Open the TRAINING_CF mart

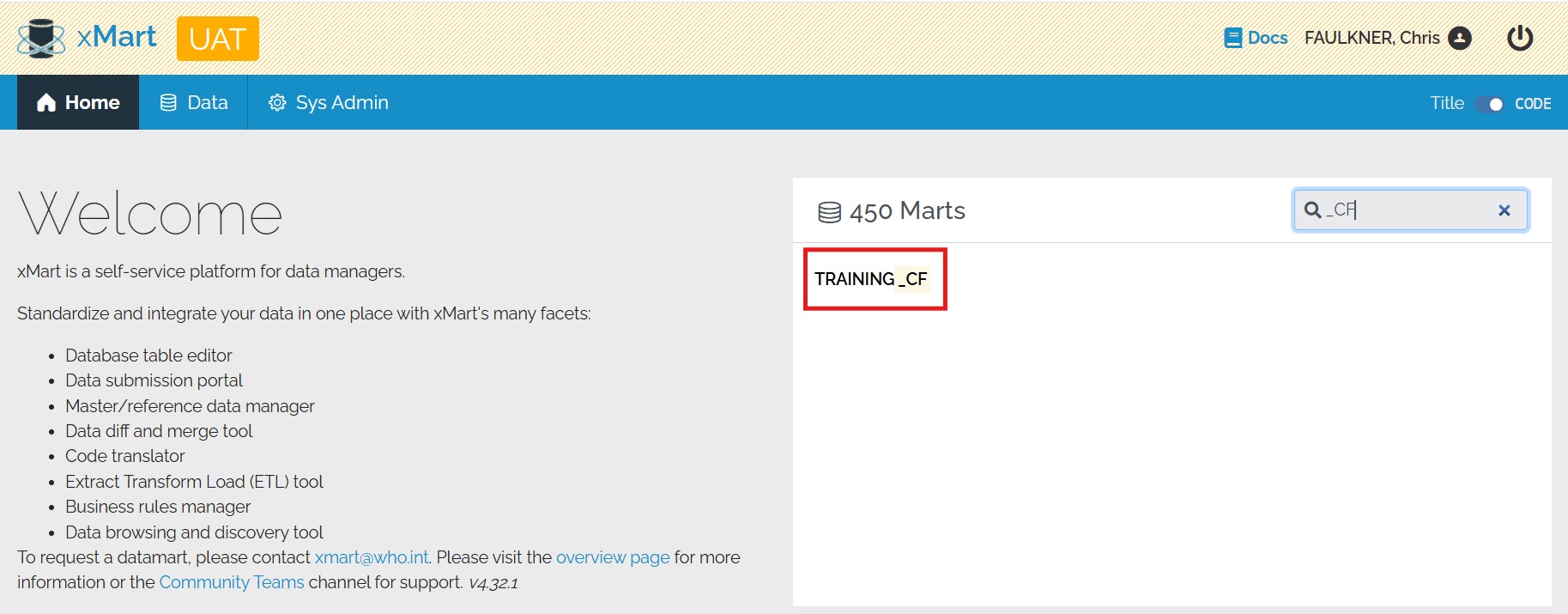pyautogui.click(x=870, y=279)
